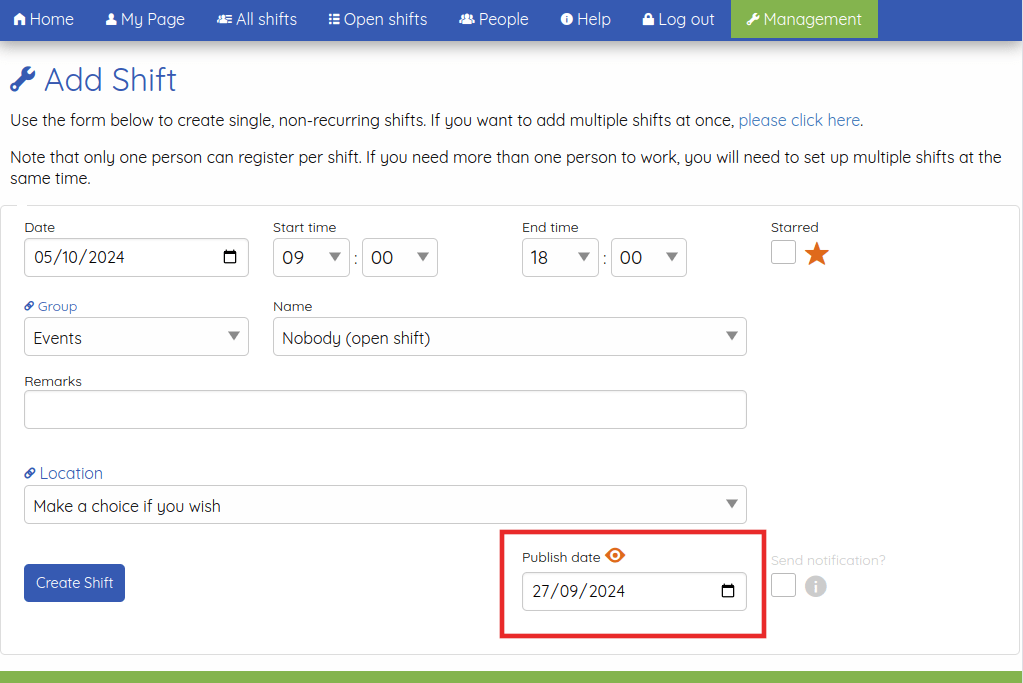Open All shifts via its list icon

pos(222,18)
